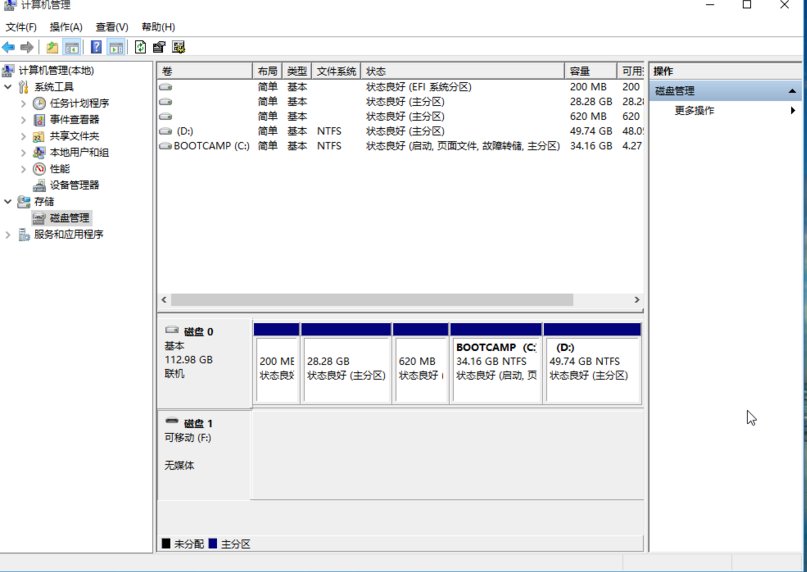Select the BOOTCAMP 34.16 GB NTFS partition
The width and height of the screenshot is (807, 572).
point(496,363)
